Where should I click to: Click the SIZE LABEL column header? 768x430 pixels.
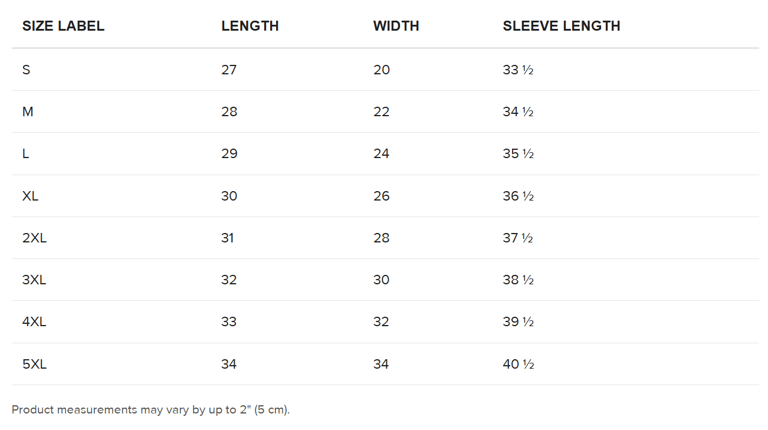63,26
